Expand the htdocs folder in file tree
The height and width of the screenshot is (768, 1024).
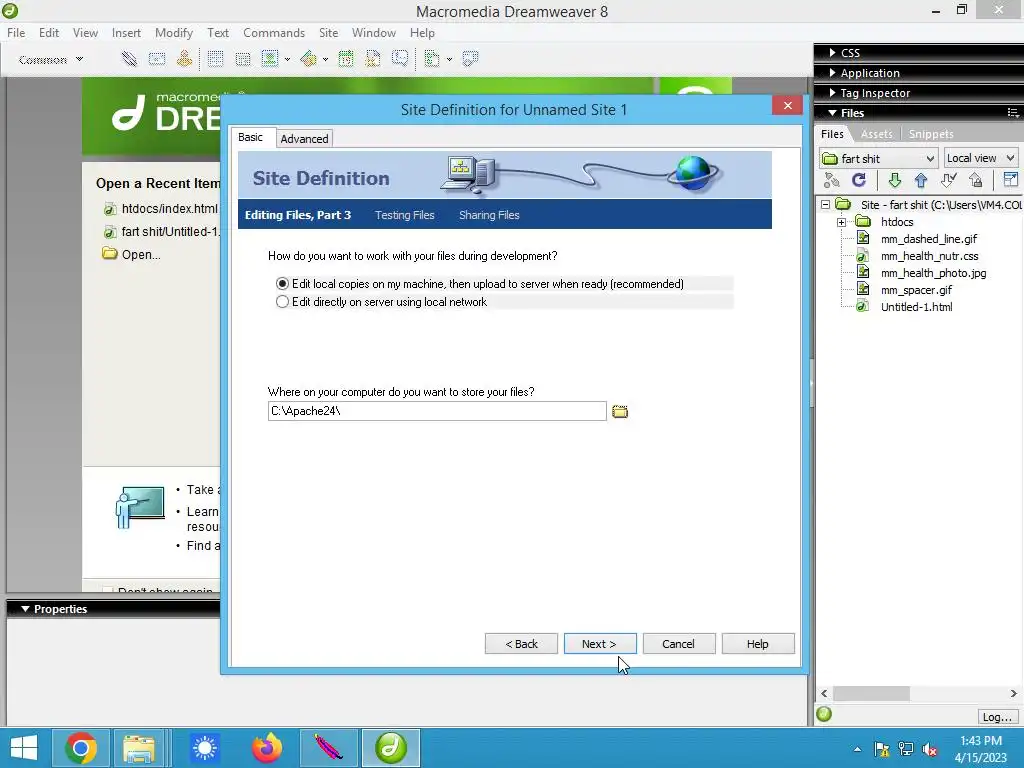point(841,222)
